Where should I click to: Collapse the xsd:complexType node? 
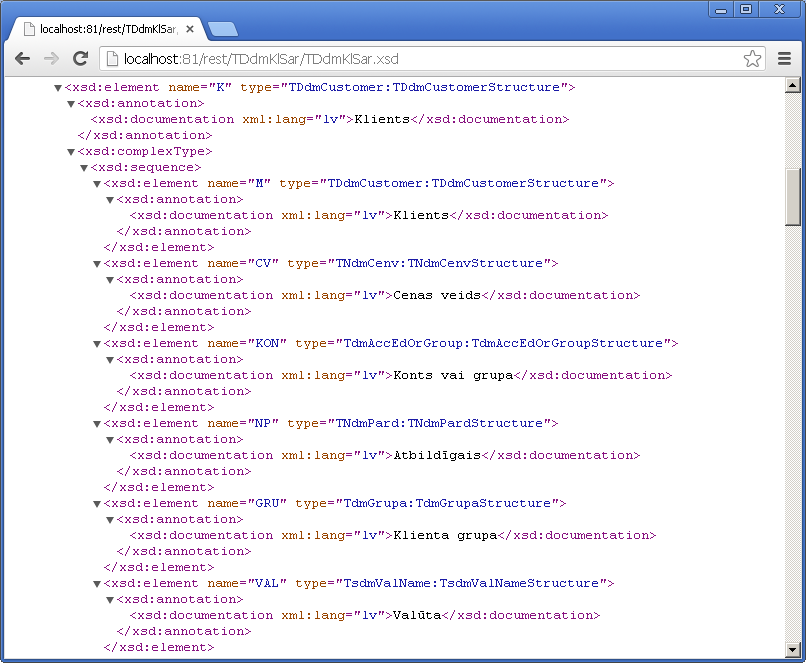(x=71, y=152)
